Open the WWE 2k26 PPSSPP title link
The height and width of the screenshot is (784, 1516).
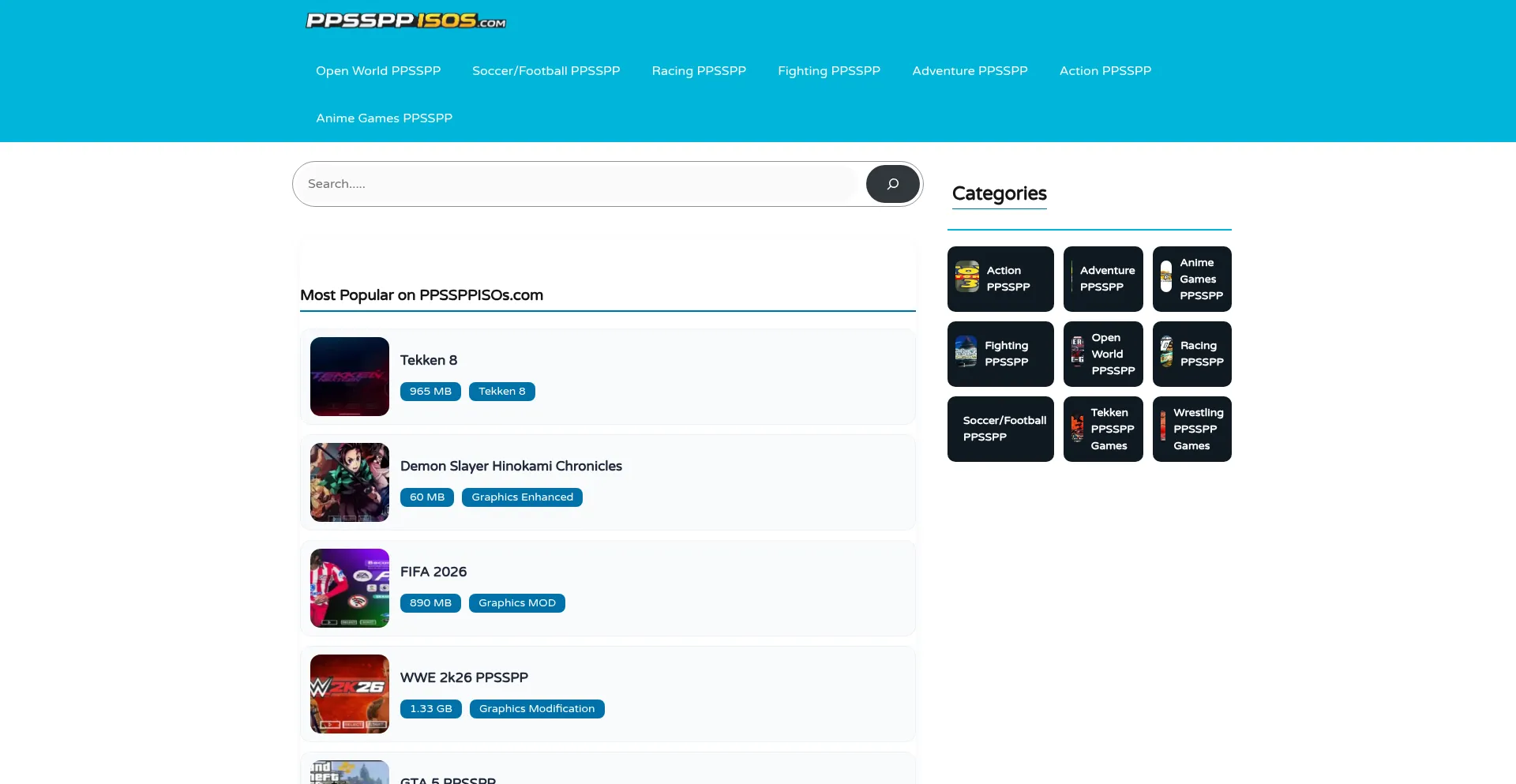(x=464, y=677)
